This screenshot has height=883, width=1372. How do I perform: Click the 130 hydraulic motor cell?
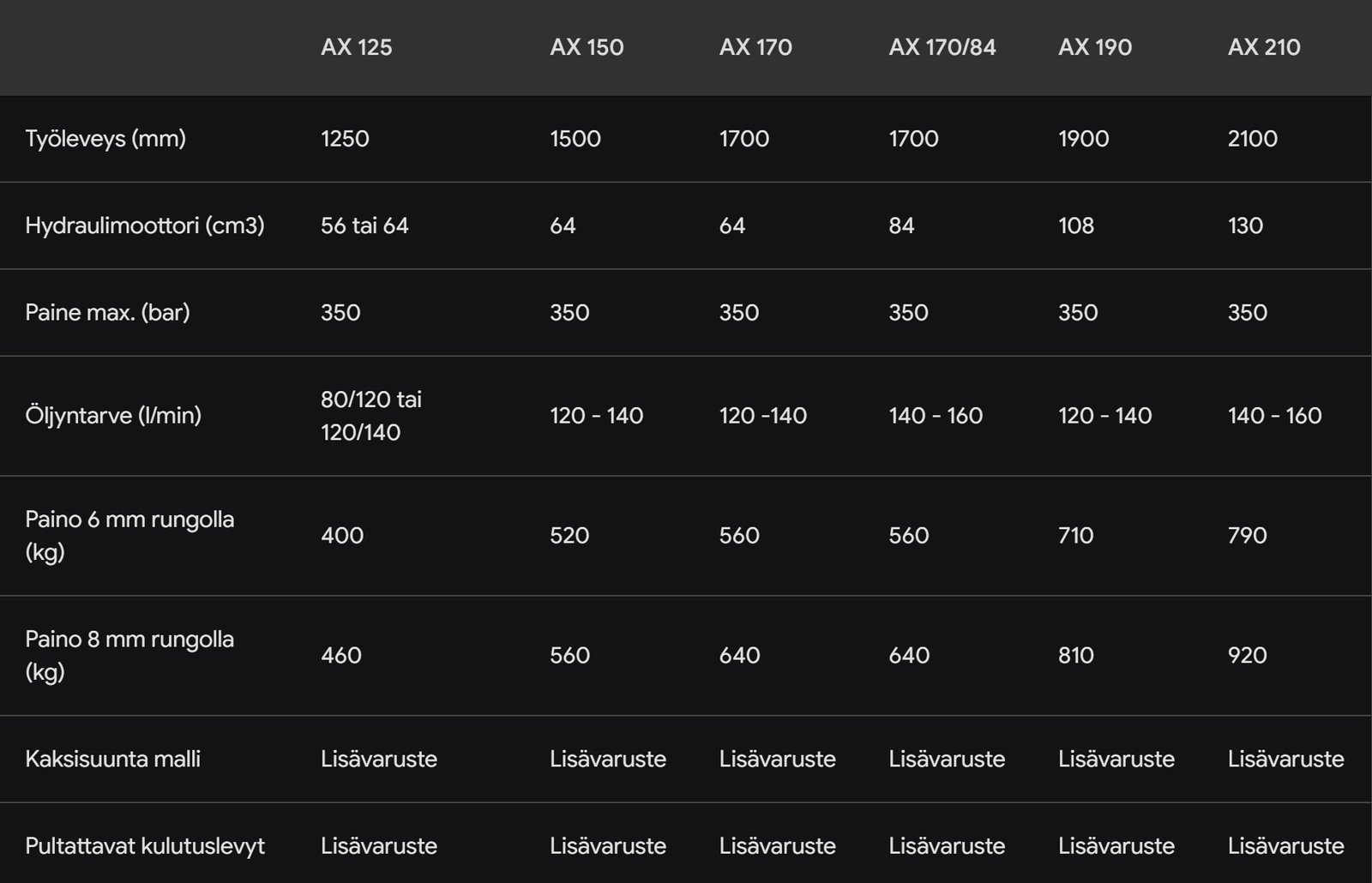coord(1245,225)
